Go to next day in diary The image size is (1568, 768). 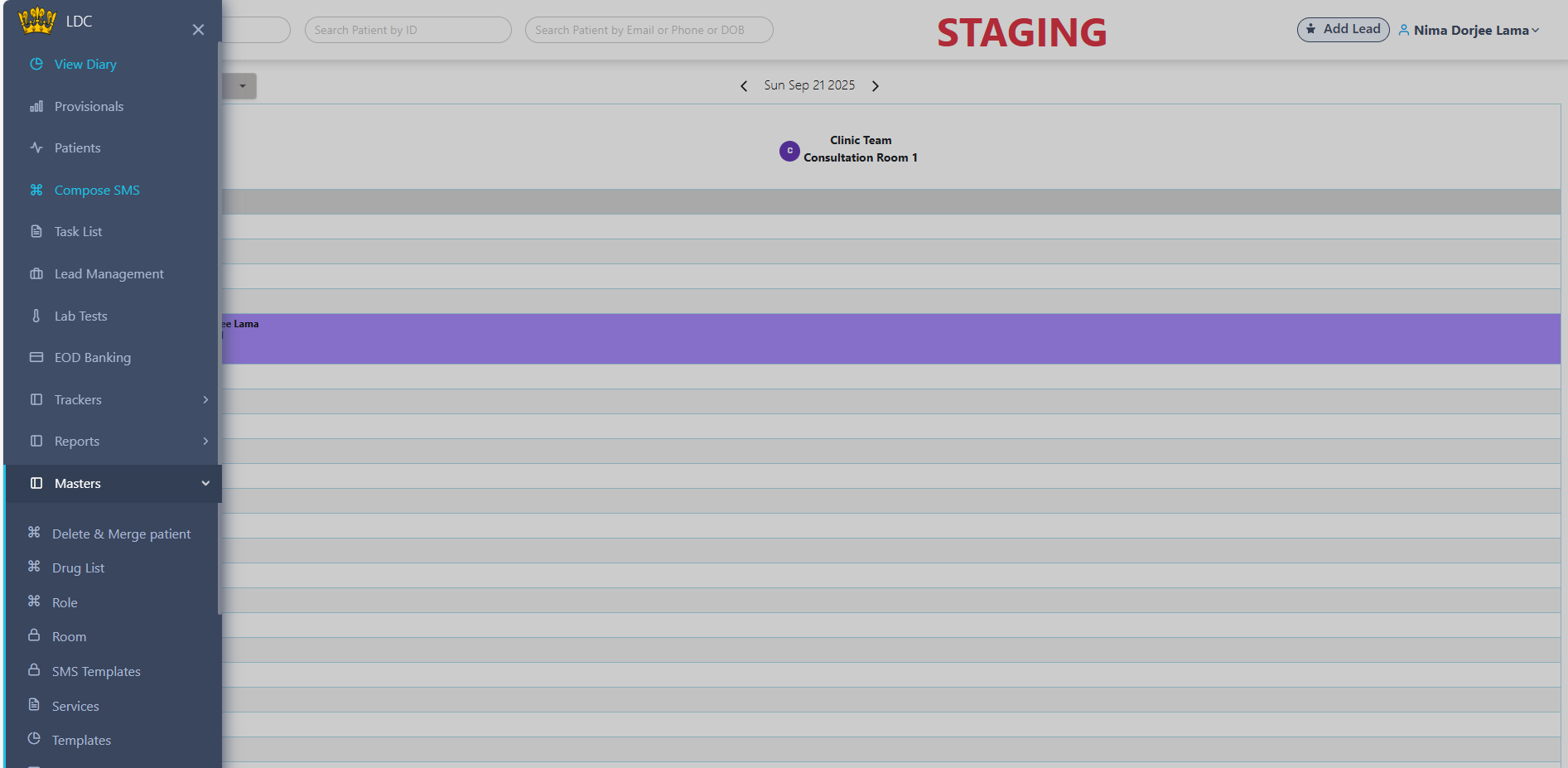[876, 86]
